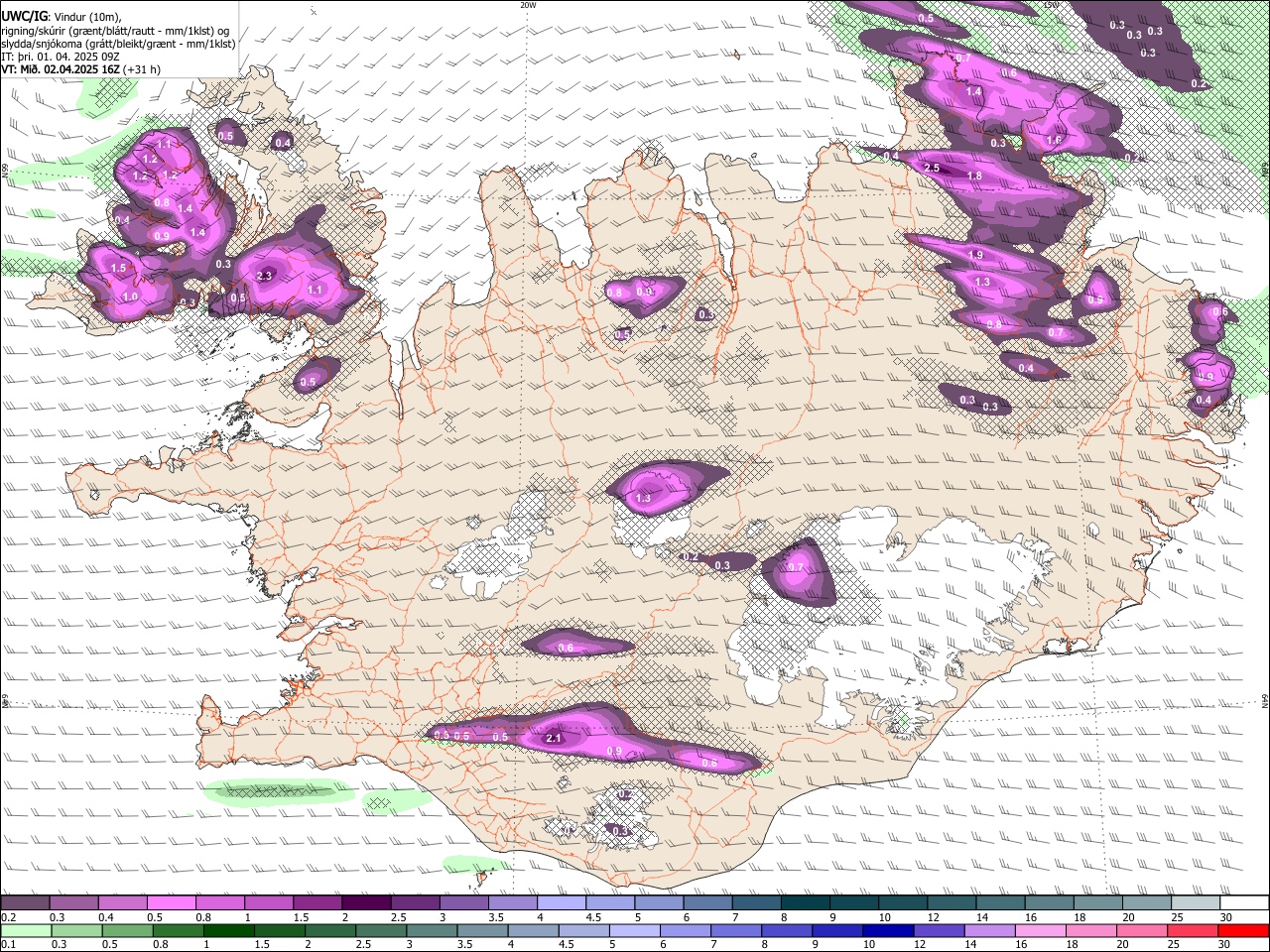Image resolution: width=1270 pixels, height=952 pixels.
Task: Click the top scale swatch between 2 and 2.5
Action: 366,903
